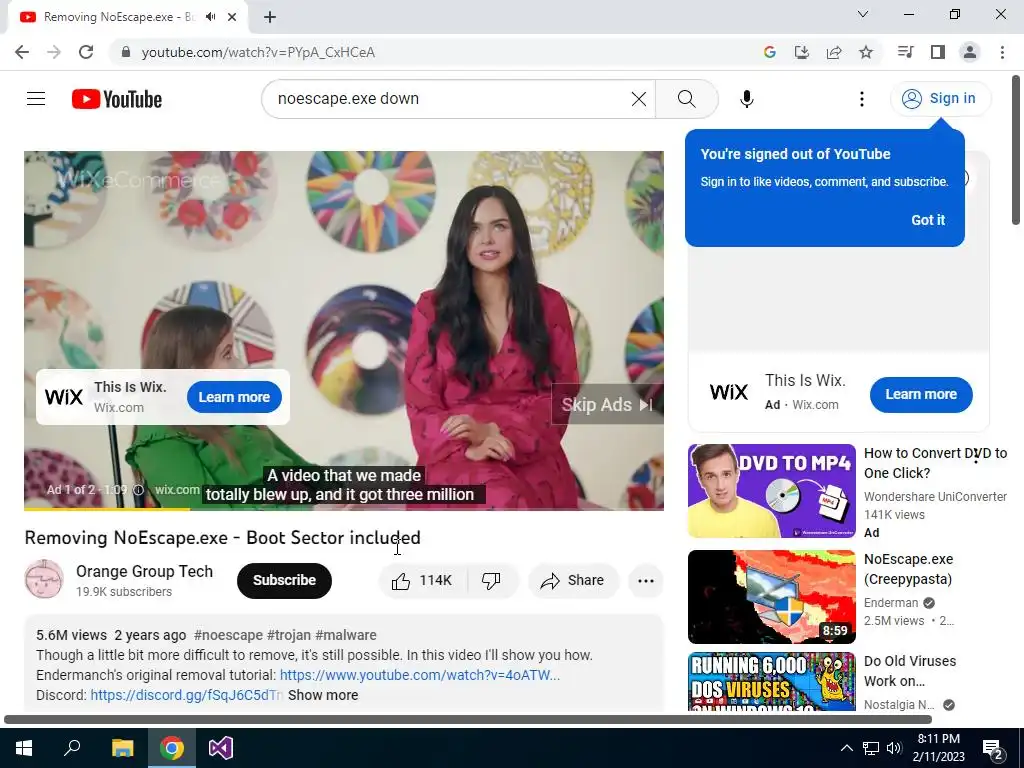Click the address bar URL
Image resolution: width=1024 pixels, height=768 pixels.
point(258,52)
